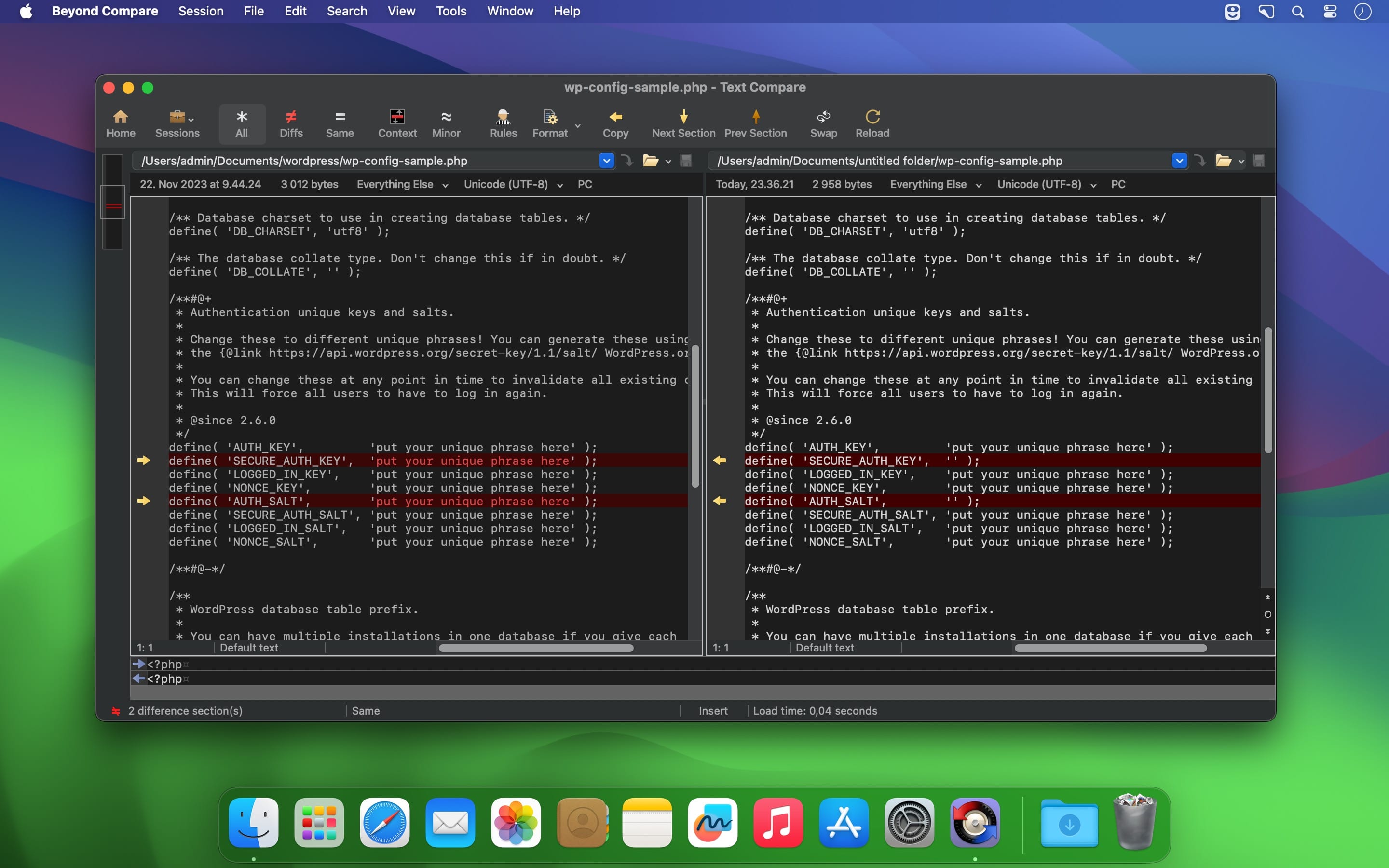Open file browser for left pane
The image size is (1389, 868).
[x=650, y=161]
